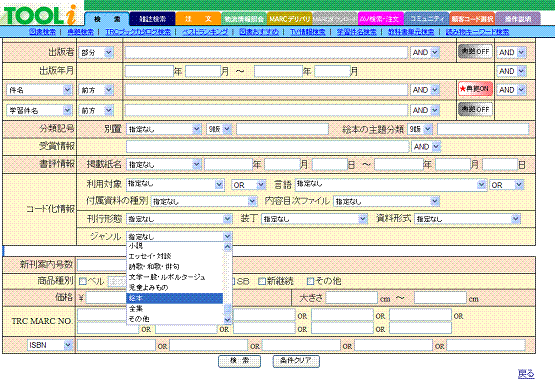This screenshot has width=555, height=383.
Task: Open the 操作説明 tab
Action: (518, 19)
